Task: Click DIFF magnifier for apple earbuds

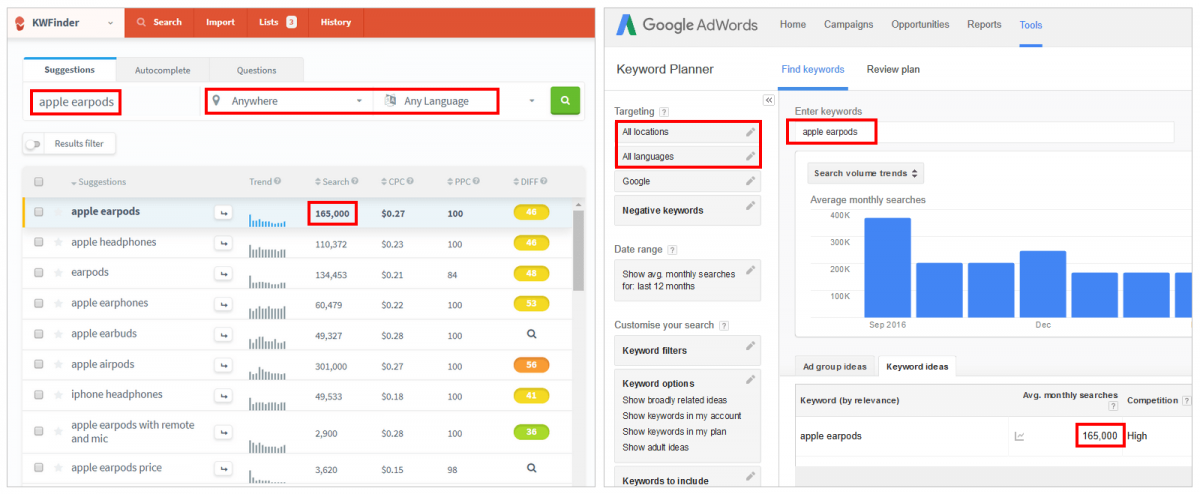Action: click(x=532, y=334)
